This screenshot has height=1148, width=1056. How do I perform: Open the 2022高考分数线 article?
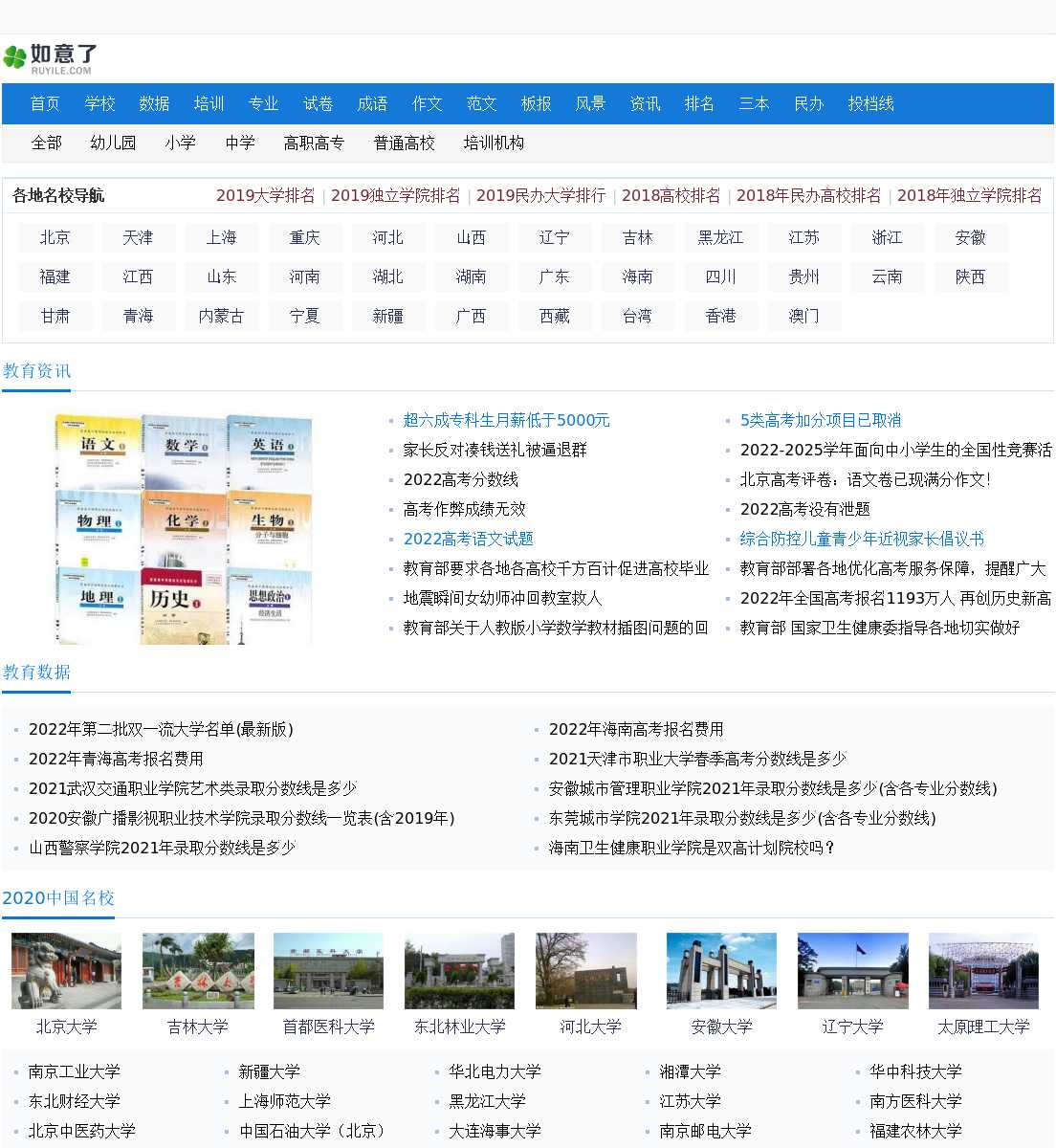click(x=460, y=479)
